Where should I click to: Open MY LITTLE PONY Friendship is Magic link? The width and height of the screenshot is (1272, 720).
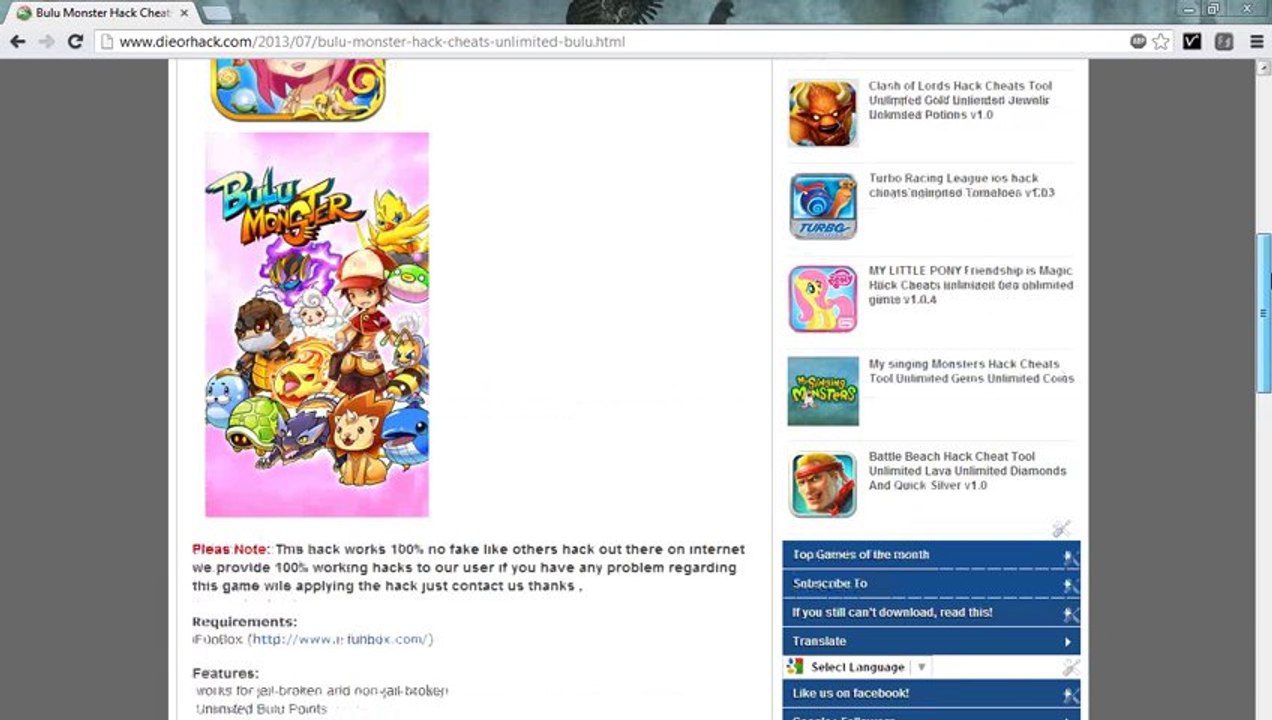point(970,285)
